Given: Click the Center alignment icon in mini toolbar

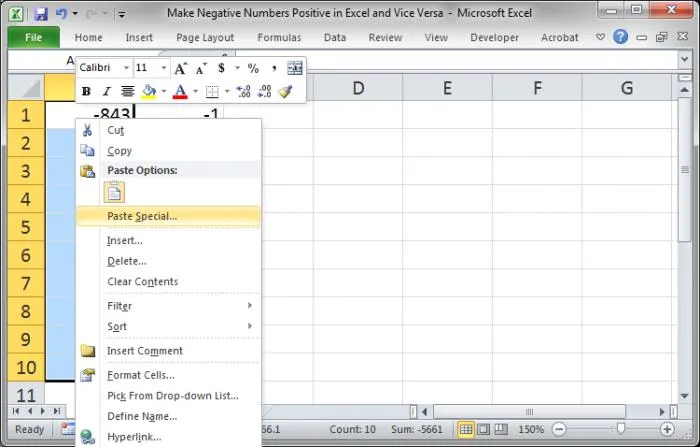Looking at the screenshot, I should [x=128, y=92].
